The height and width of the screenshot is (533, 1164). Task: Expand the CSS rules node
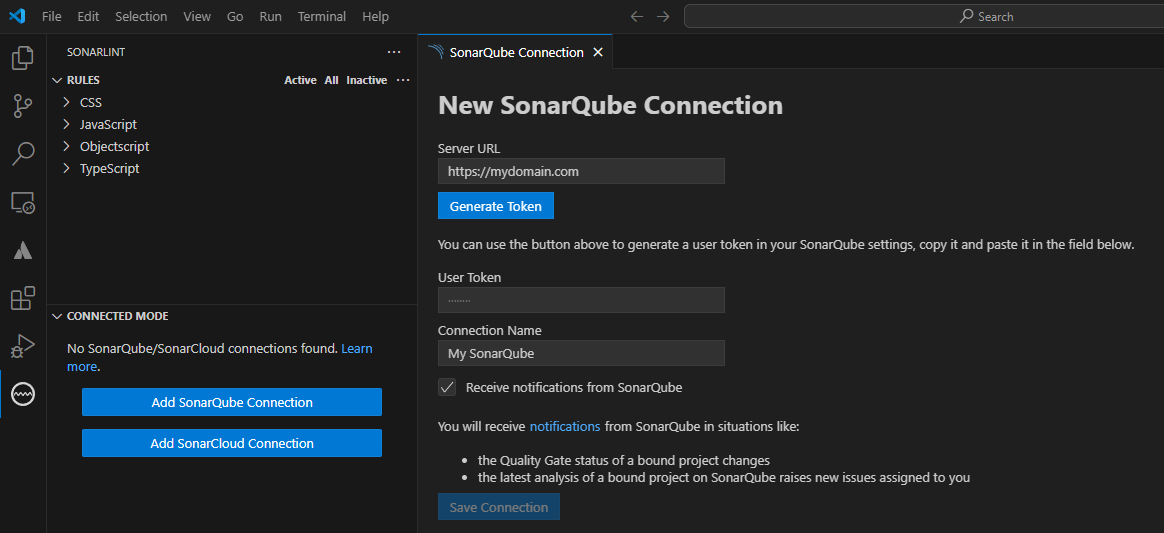click(x=66, y=102)
